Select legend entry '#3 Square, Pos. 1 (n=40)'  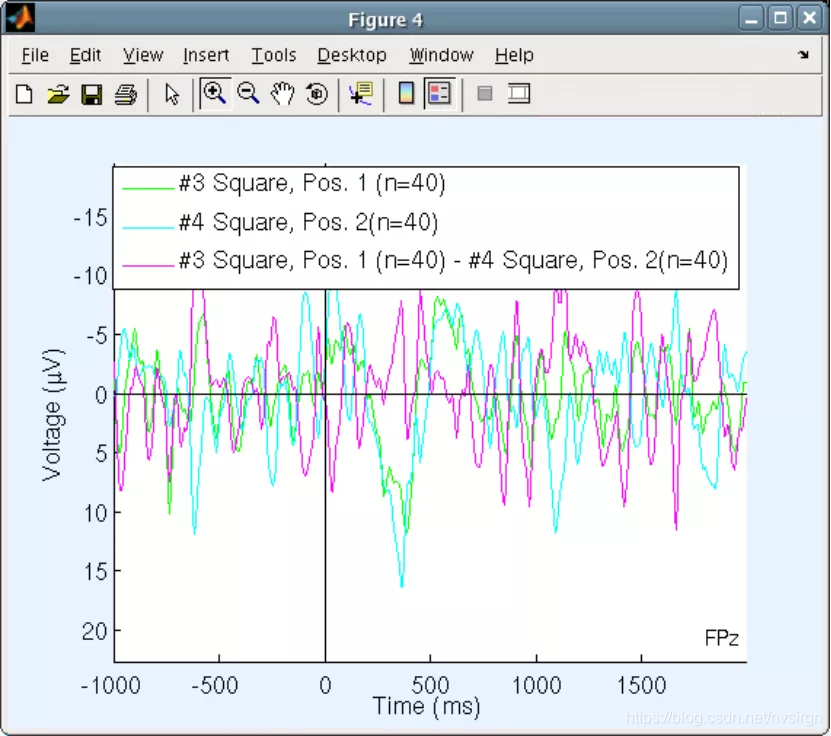point(312,183)
